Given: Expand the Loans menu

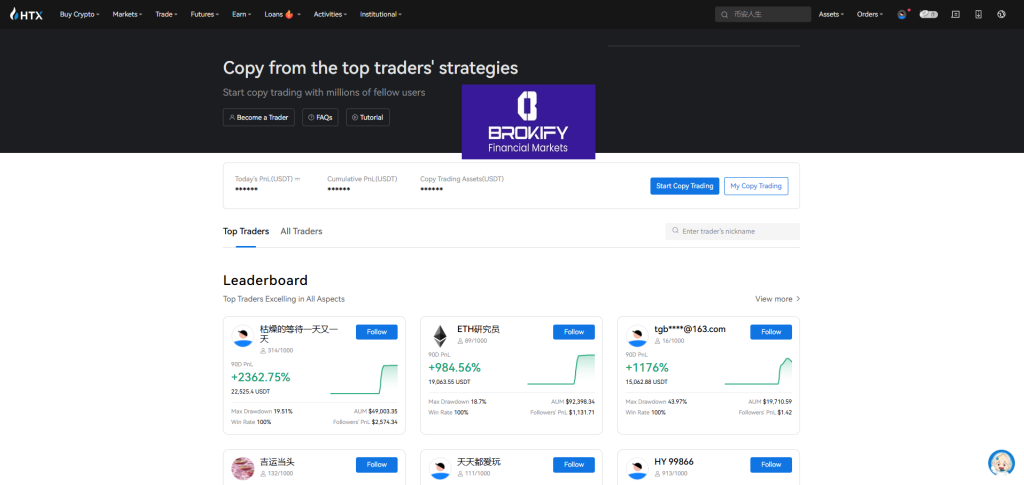Looking at the screenshot, I should (x=282, y=14).
